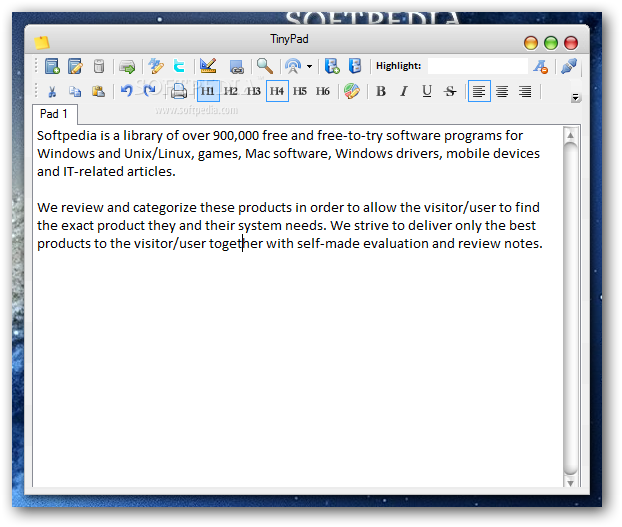The image size is (622, 527).
Task: Click the edit pad pencil notebook icon
Action: (x=75, y=66)
